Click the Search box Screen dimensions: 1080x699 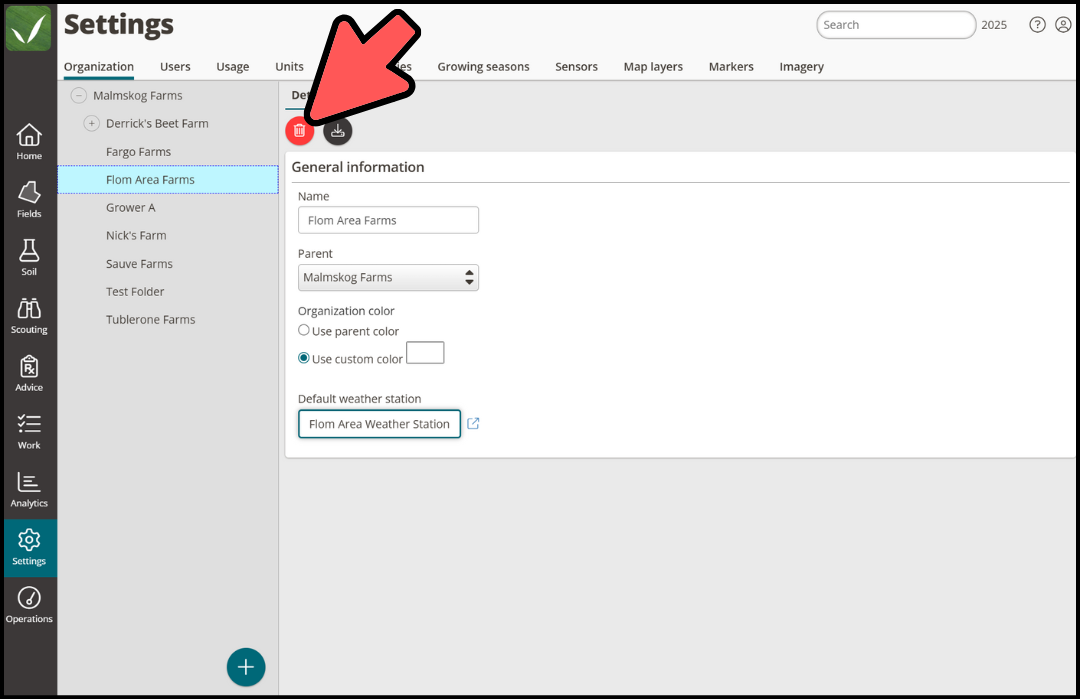(895, 25)
